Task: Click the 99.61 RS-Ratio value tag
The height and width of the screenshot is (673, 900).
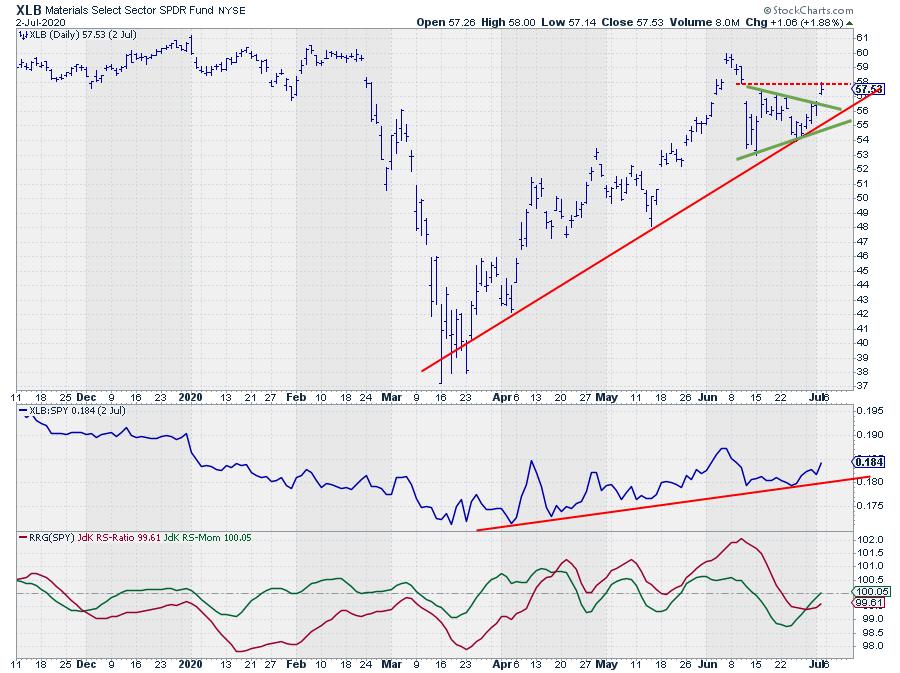Action: click(x=867, y=604)
